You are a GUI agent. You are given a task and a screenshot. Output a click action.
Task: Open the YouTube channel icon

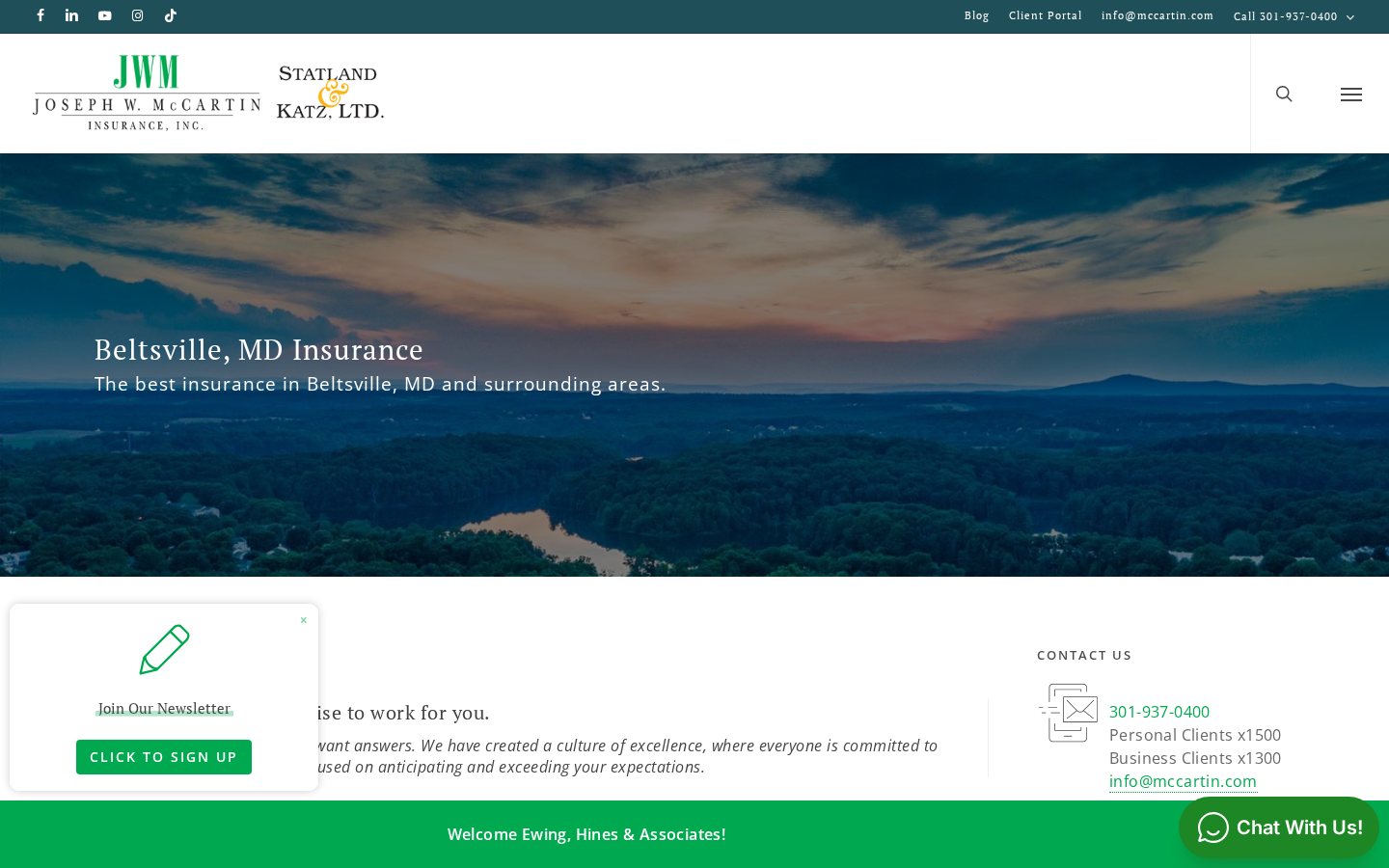coord(104,15)
